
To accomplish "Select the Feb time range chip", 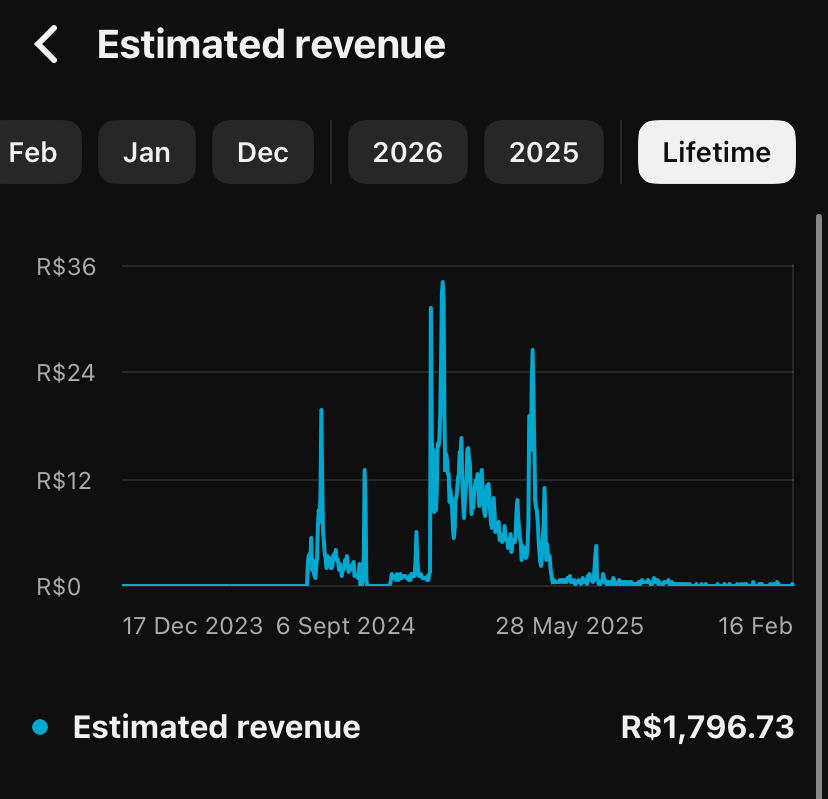I will [x=33, y=153].
